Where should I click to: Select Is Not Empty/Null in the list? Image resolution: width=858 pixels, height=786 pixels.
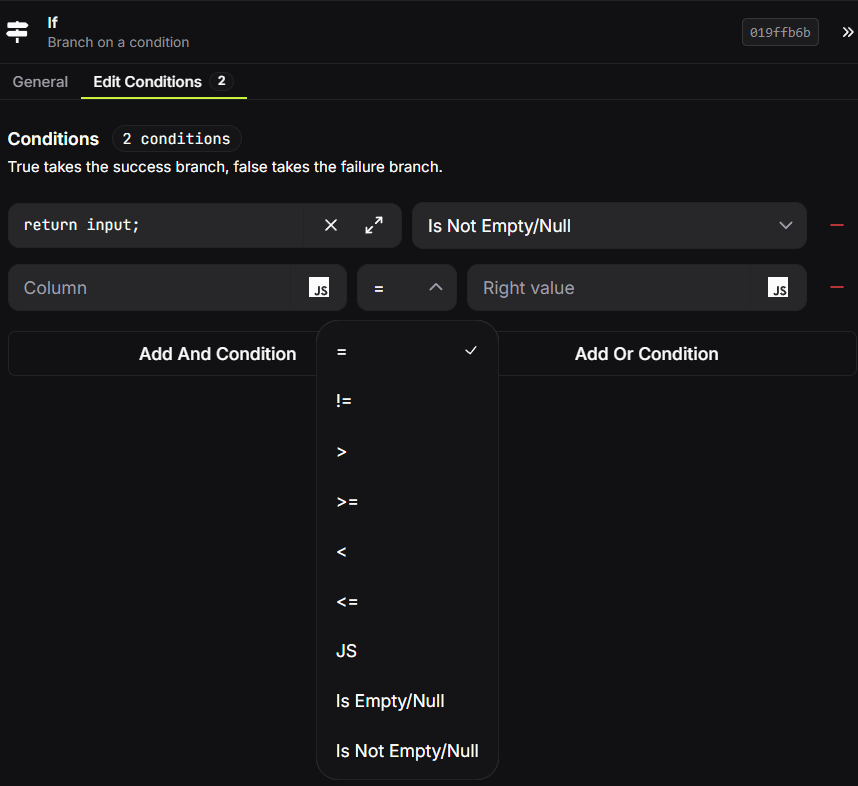point(407,750)
